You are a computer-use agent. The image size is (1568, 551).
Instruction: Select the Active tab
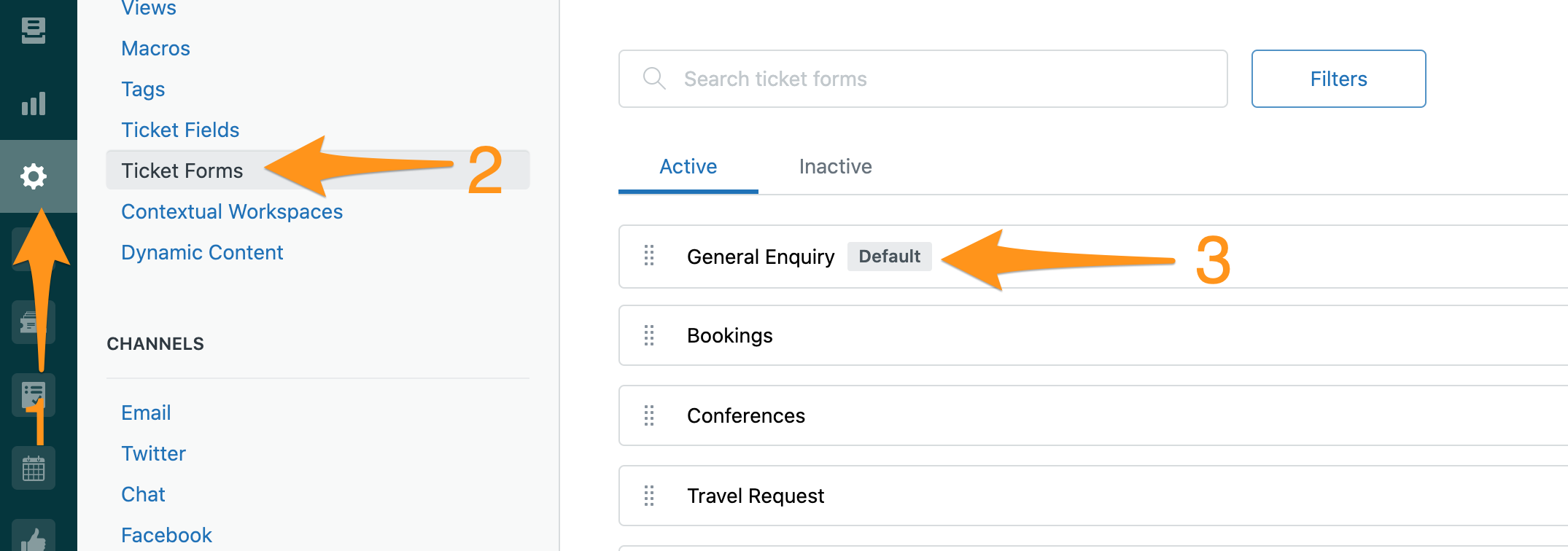pos(688,167)
